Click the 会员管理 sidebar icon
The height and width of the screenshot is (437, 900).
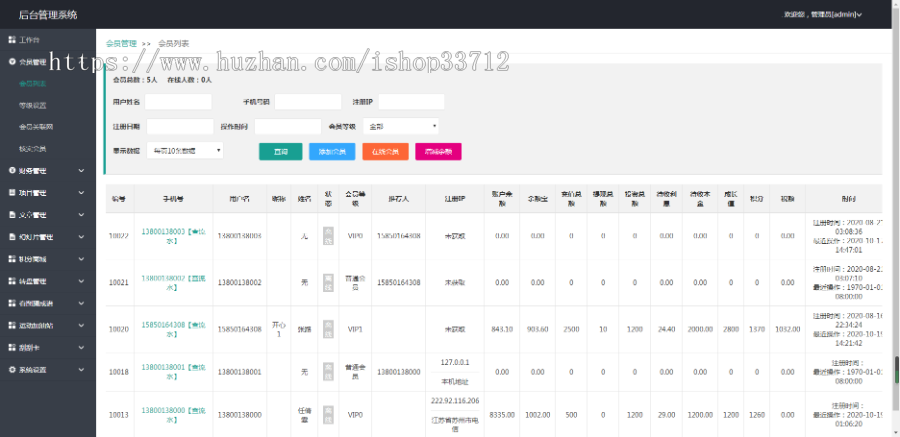(x=12, y=62)
